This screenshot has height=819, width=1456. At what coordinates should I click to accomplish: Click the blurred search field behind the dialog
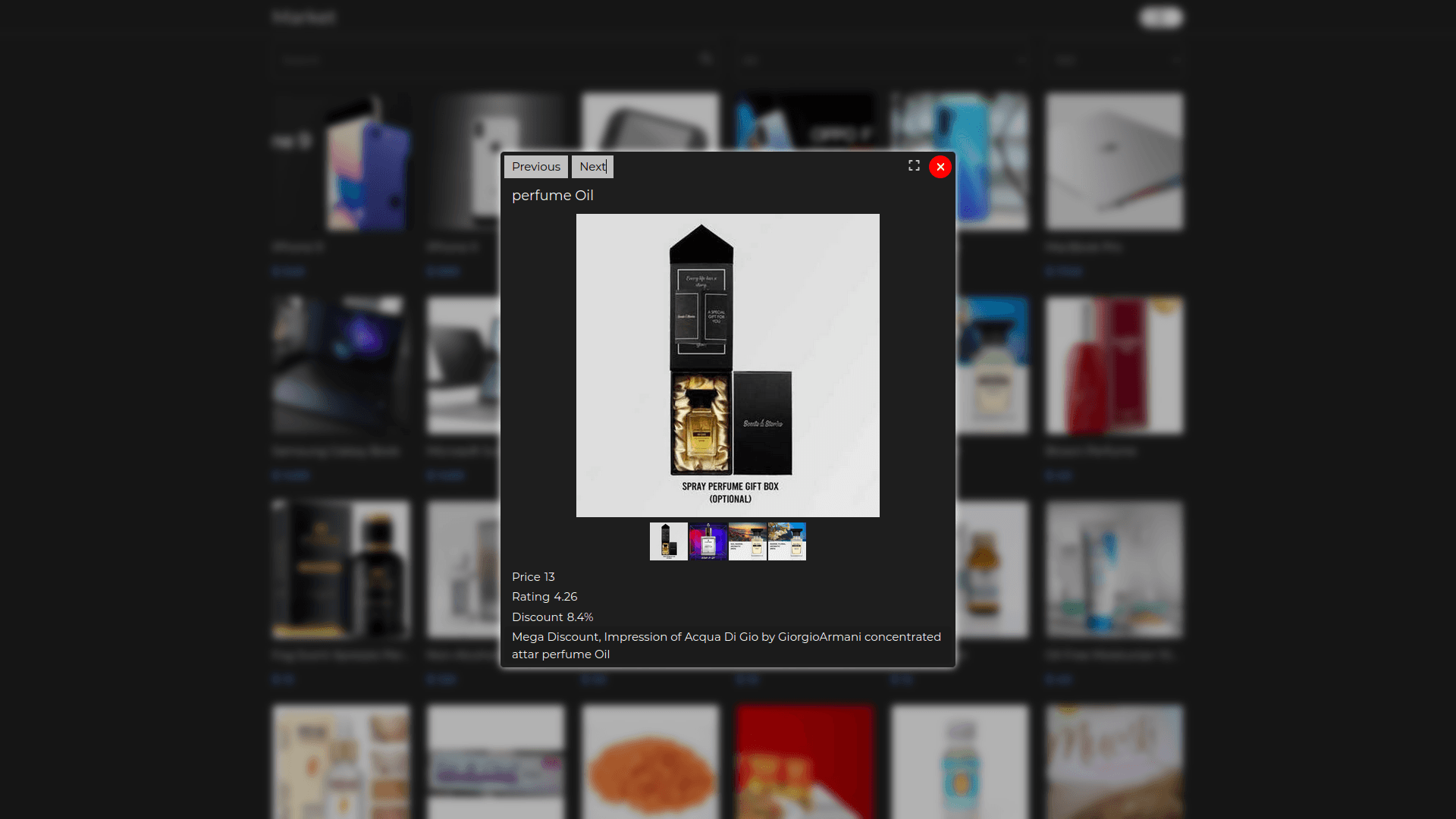click(497, 60)
